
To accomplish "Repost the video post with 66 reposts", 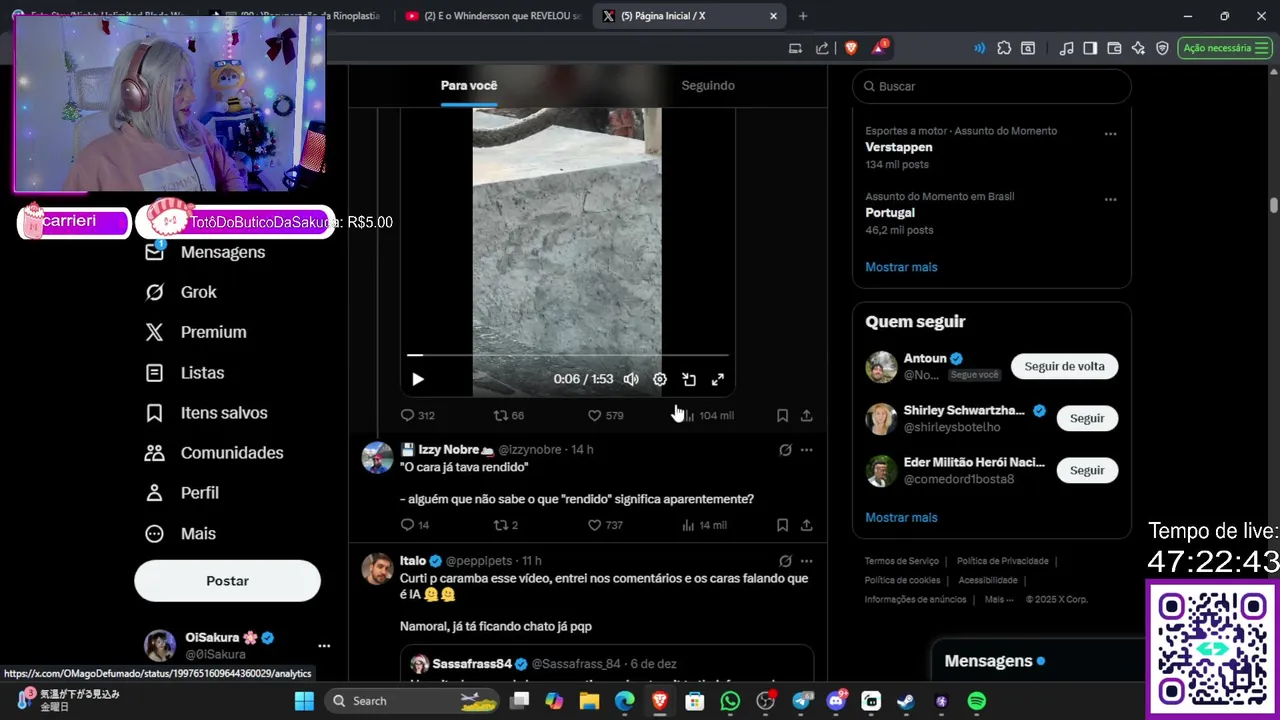I will [509, 415].
